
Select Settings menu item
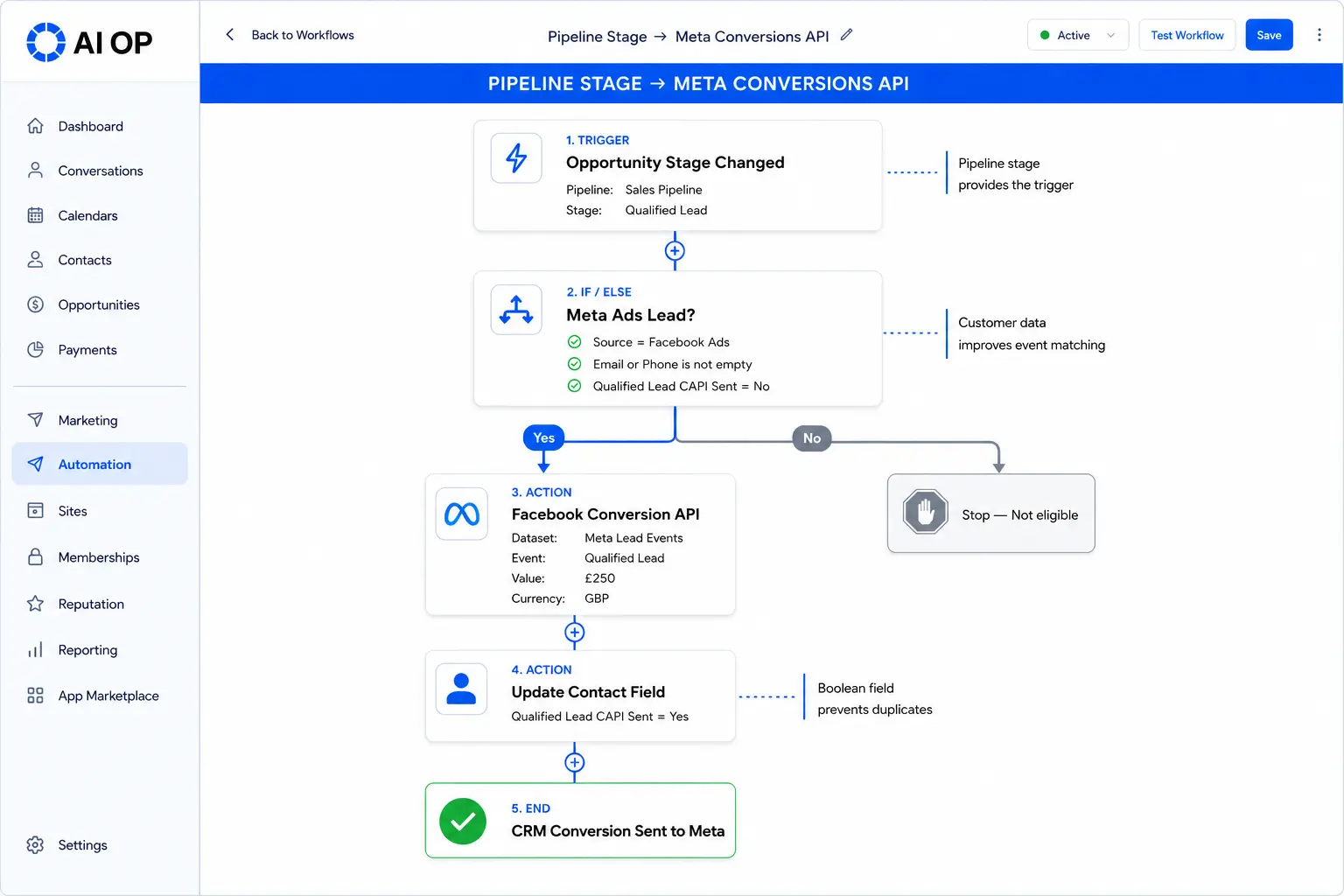pyautogui.click(x=100, y=845)
